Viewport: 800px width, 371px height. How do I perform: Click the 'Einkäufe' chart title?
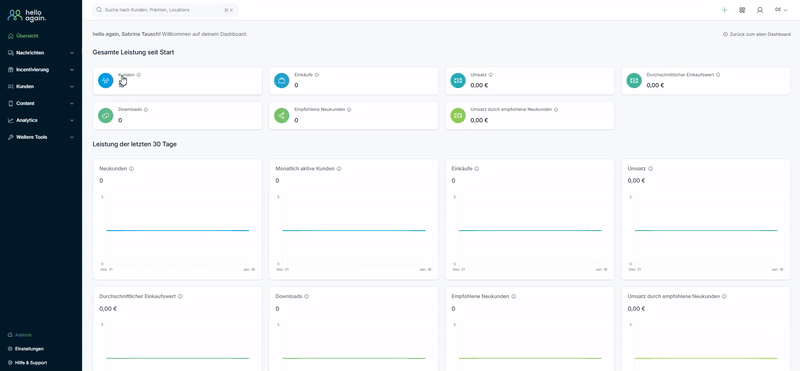tap(462, 169)
